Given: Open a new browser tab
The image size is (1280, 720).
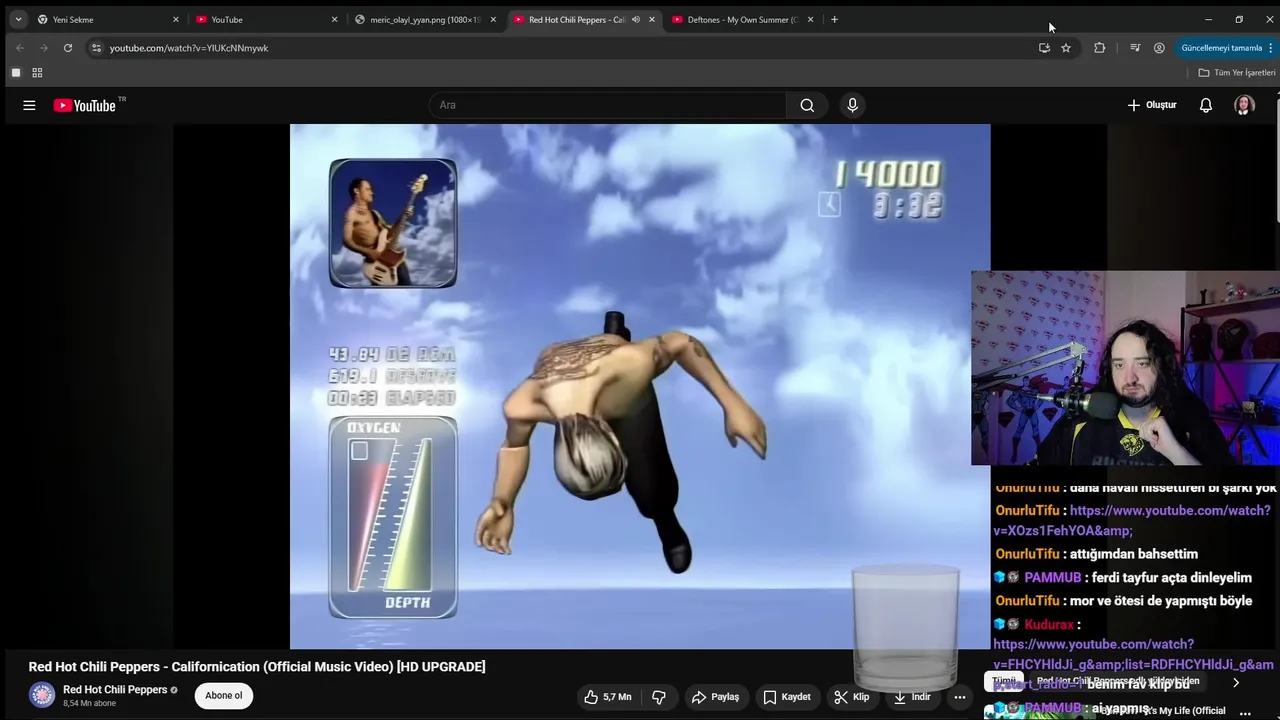Looking at the screenshot, I should pyautogui.click(x=835, y=19).
